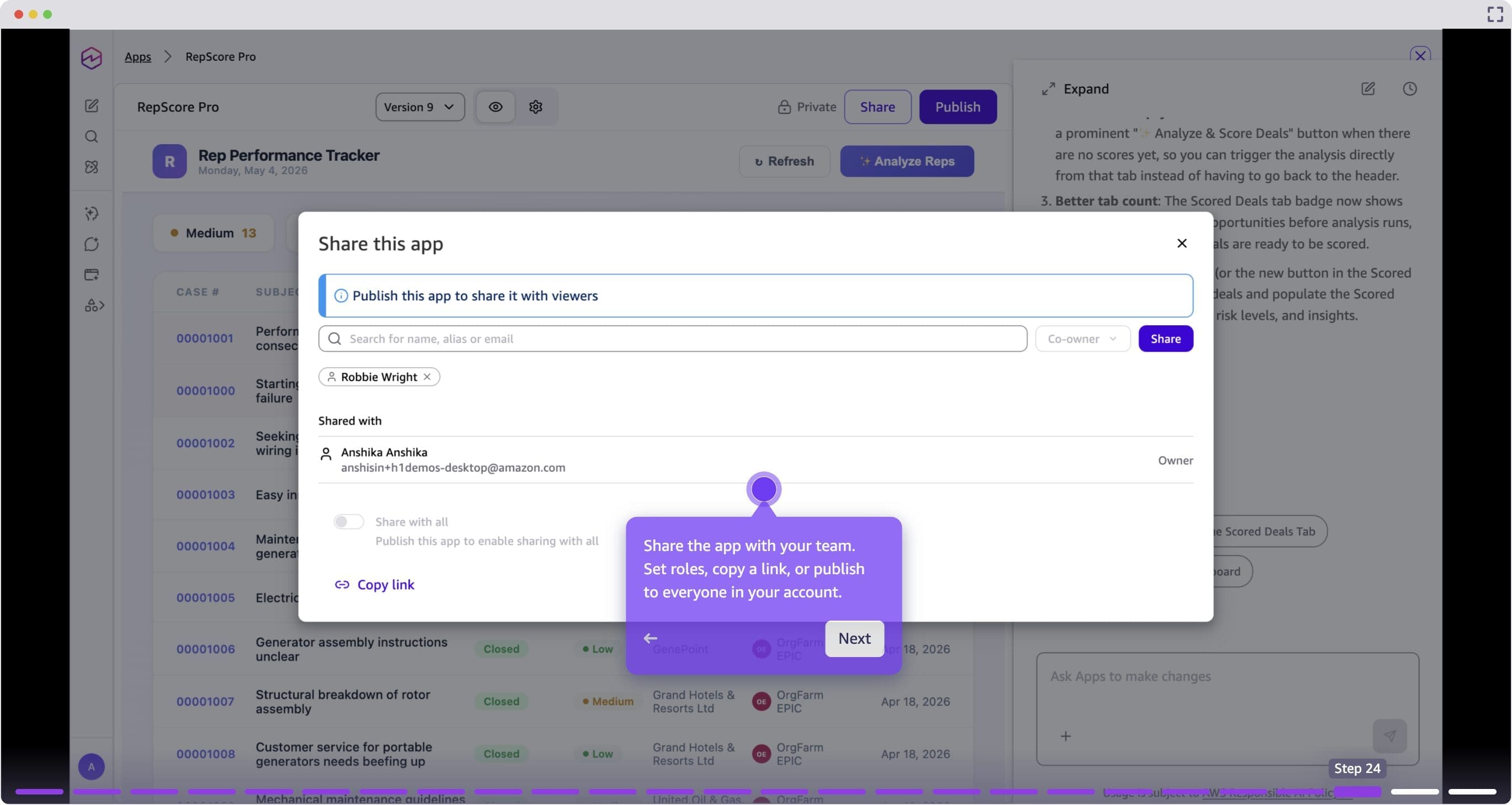Open app settings gear icon
This screenshot has width=1512, height=805.
(x=536, y=107)
